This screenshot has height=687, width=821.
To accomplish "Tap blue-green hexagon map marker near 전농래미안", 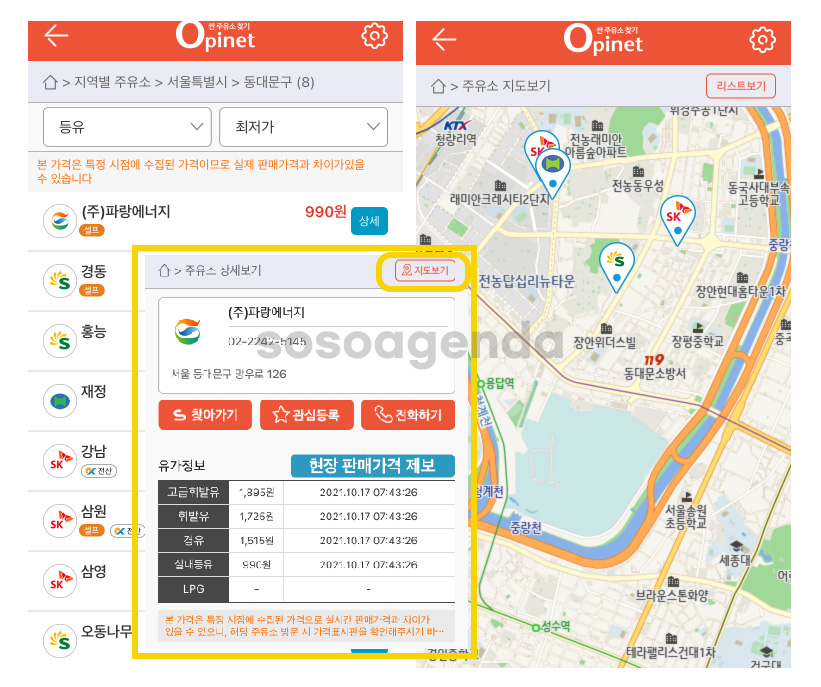I will [x=553, y=173].
